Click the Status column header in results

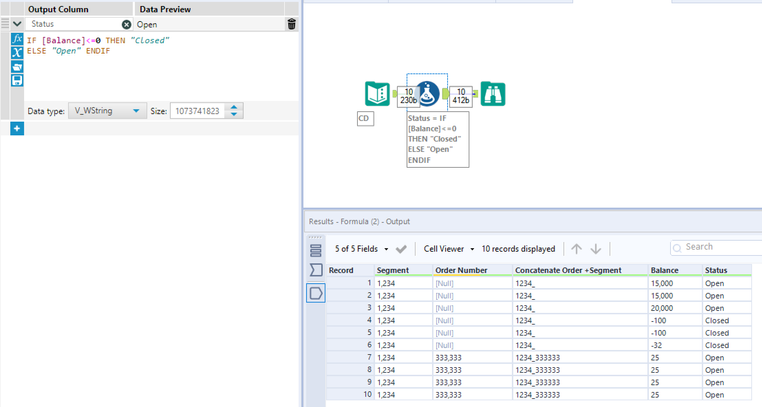[727, 271]
